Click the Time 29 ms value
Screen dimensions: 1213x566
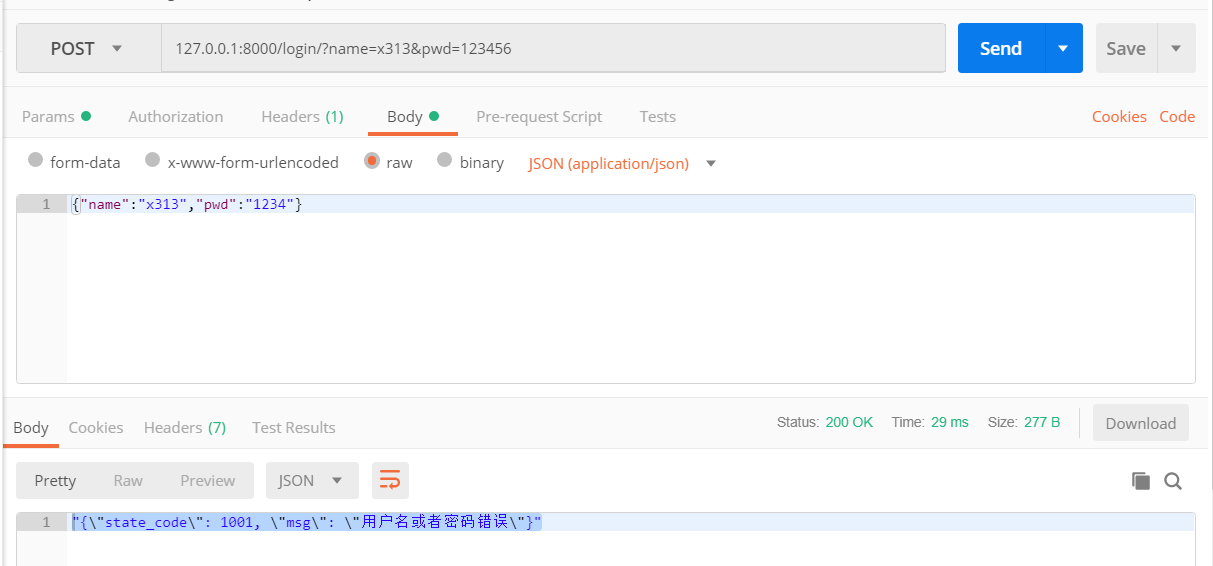[x=949, y=422]
